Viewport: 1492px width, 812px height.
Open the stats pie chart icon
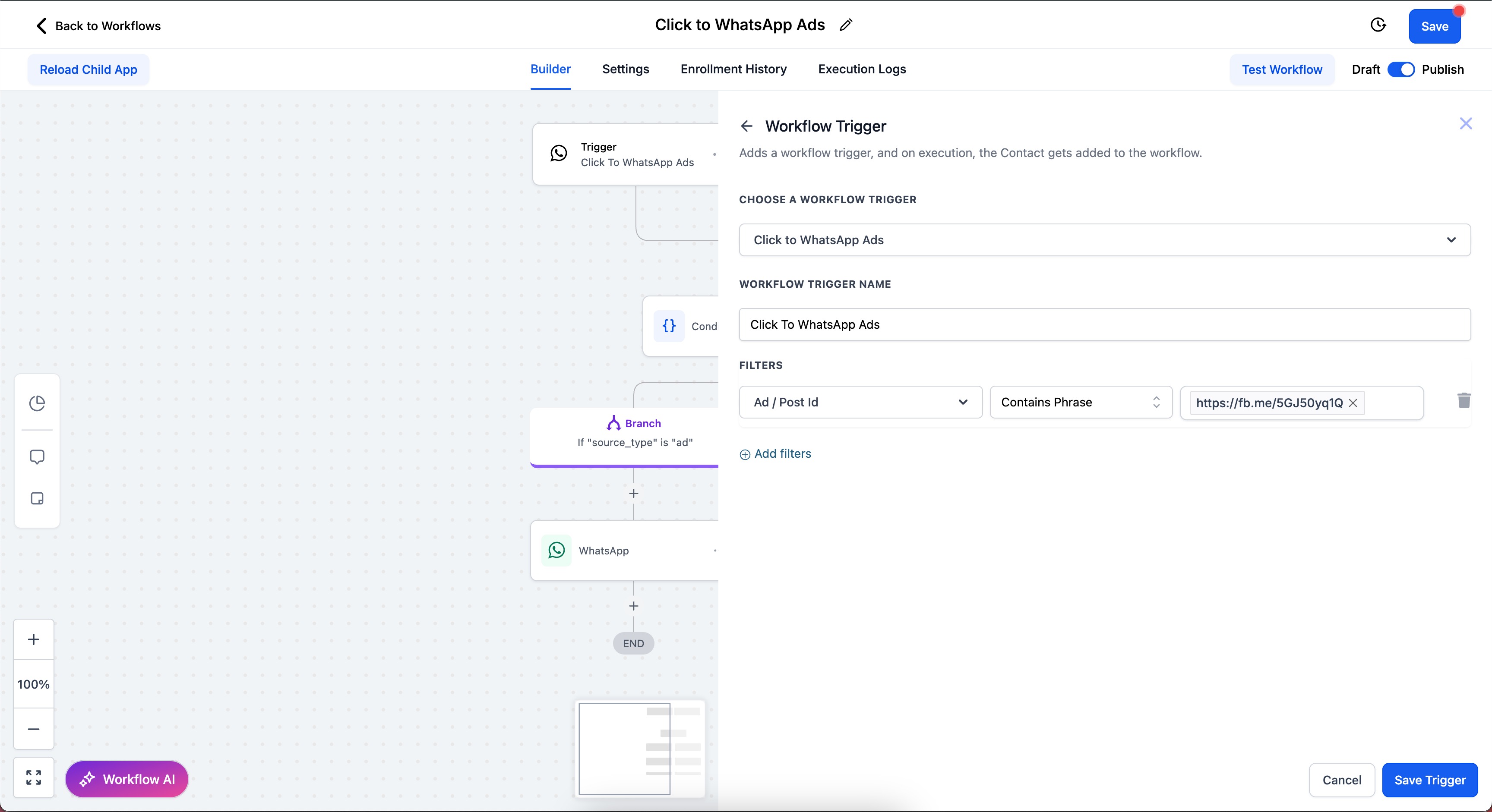pos(37,403)
